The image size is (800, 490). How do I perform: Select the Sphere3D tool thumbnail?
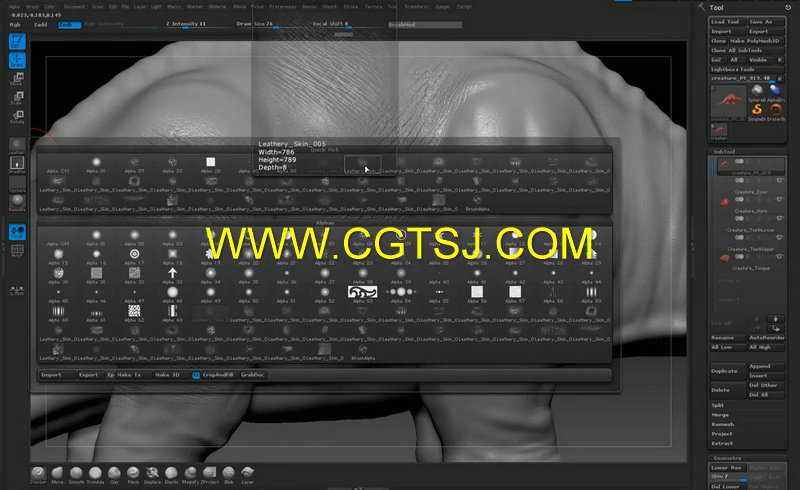pyautogui.click(x=757, y=93)
